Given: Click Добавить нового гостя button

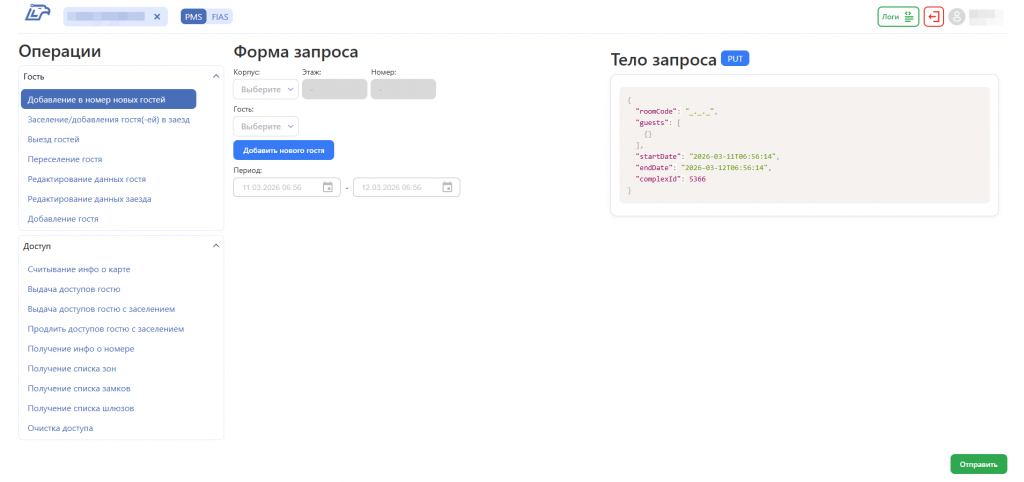Looking at the screenshot, I should click(283, 150).
